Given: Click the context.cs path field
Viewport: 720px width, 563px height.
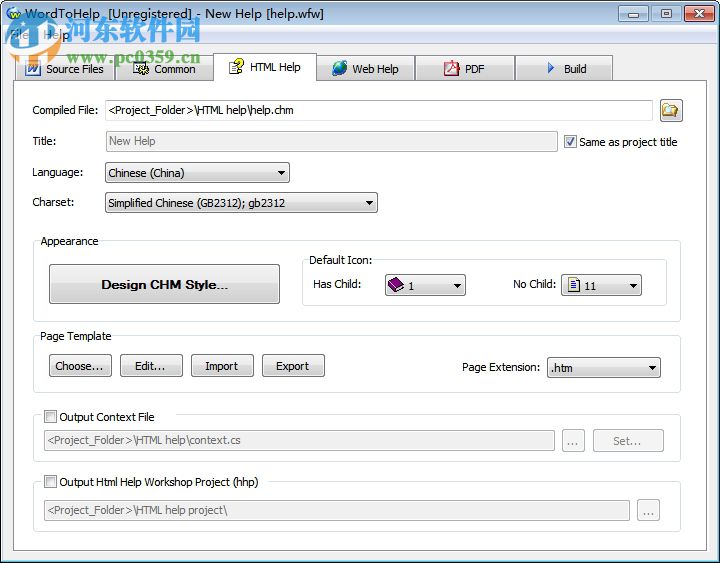Looking at the screenshot, I should point(299,440).
